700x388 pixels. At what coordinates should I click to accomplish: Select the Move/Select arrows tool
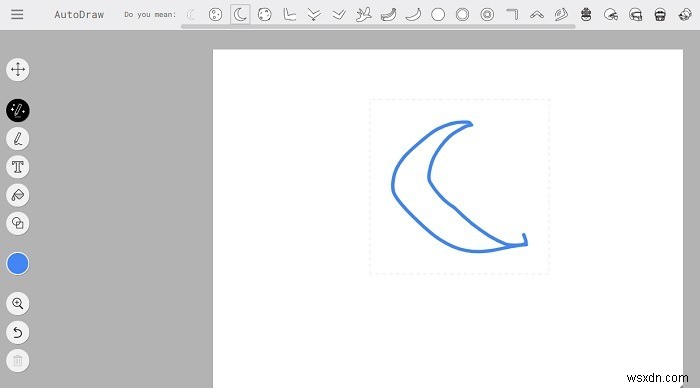pyautogui.click(x=18, y=70)
